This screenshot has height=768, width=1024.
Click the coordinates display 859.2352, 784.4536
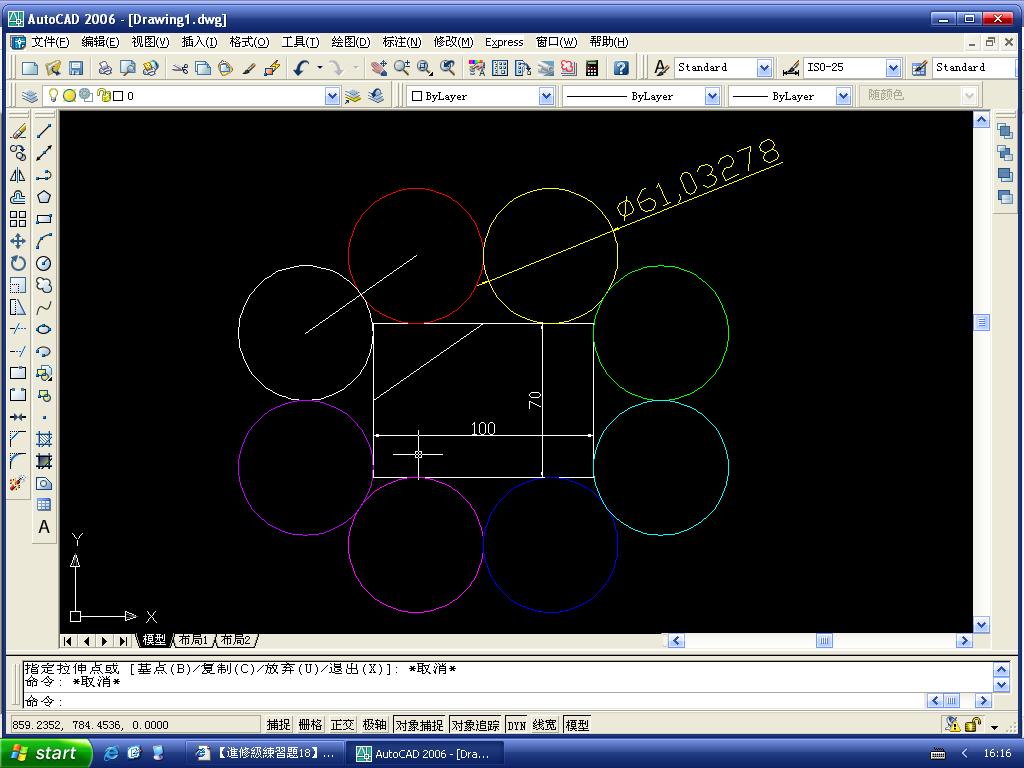tap(135, 725)
